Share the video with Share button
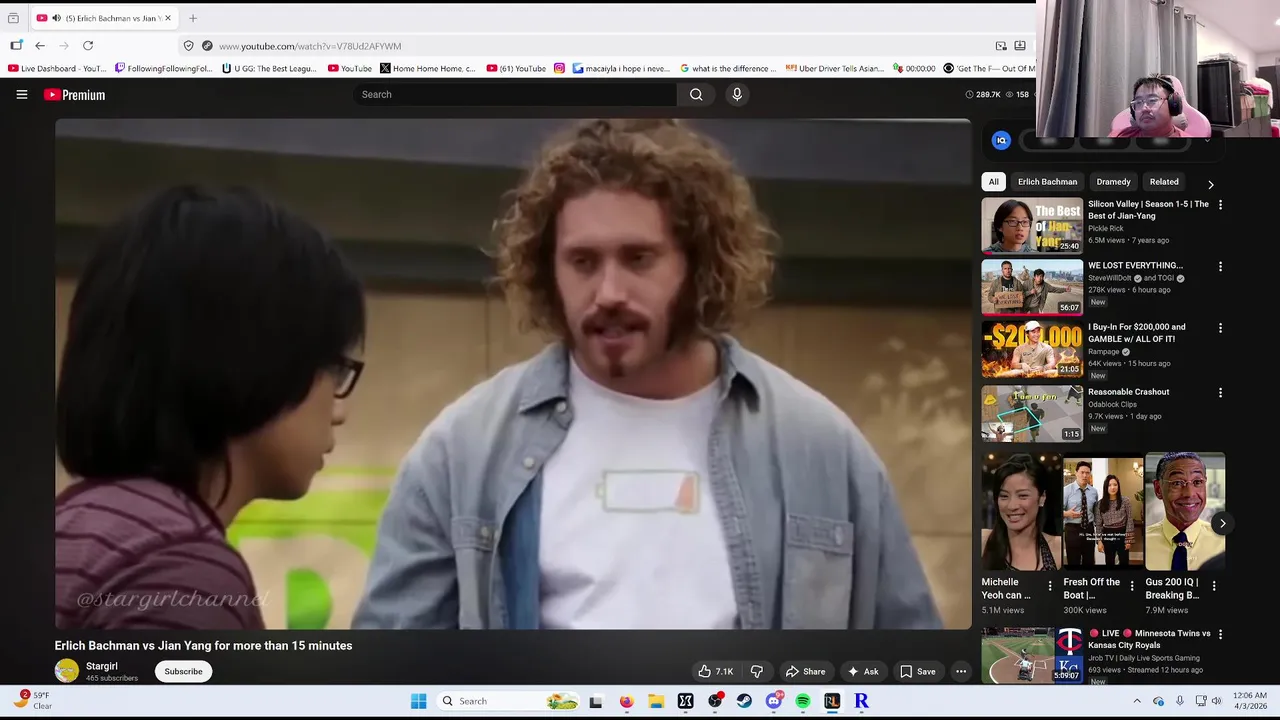The width and height of the screenshot is (1280, 720). tap(806, 671)
